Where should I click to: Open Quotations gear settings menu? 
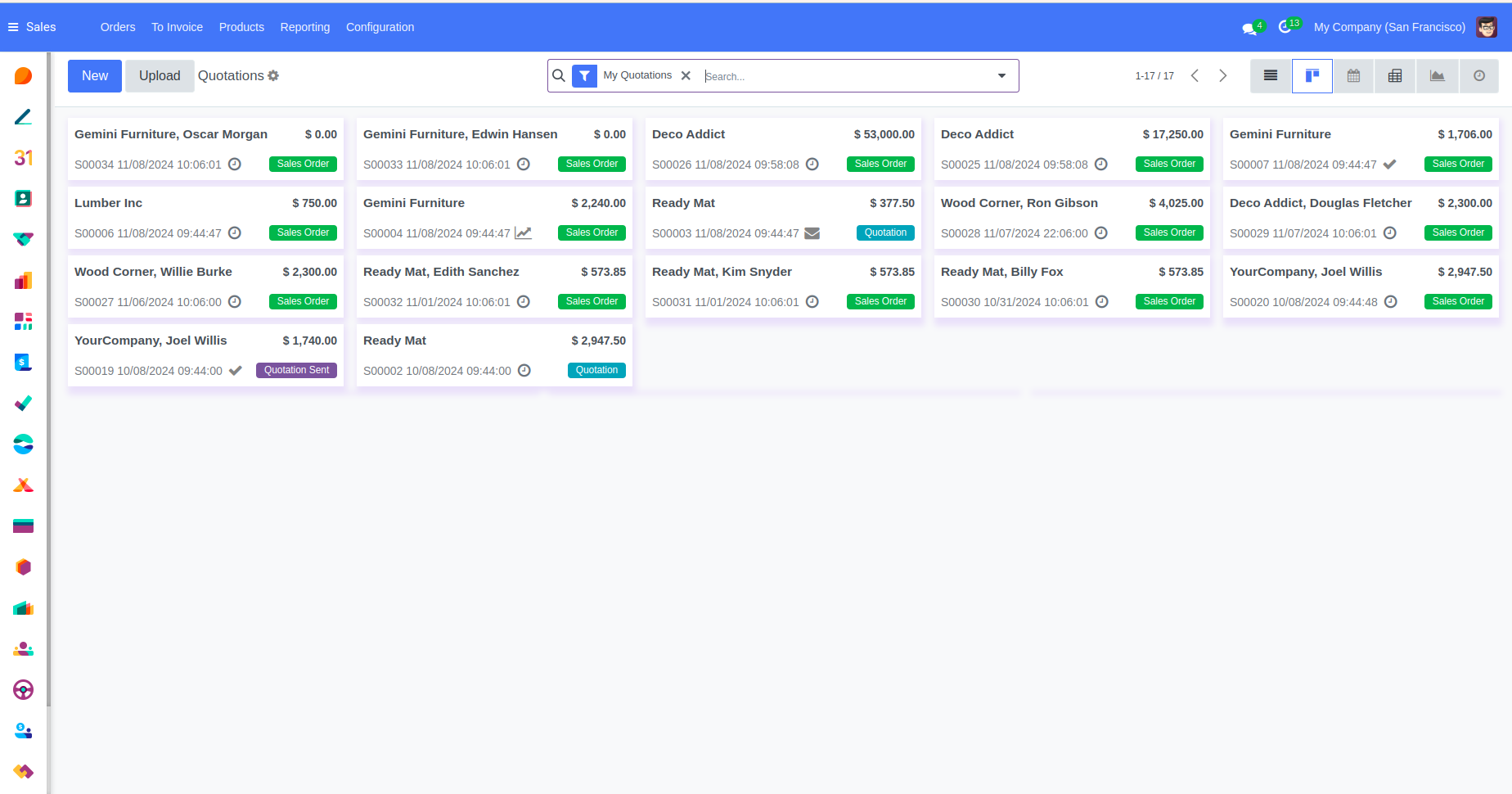[273, 76]
